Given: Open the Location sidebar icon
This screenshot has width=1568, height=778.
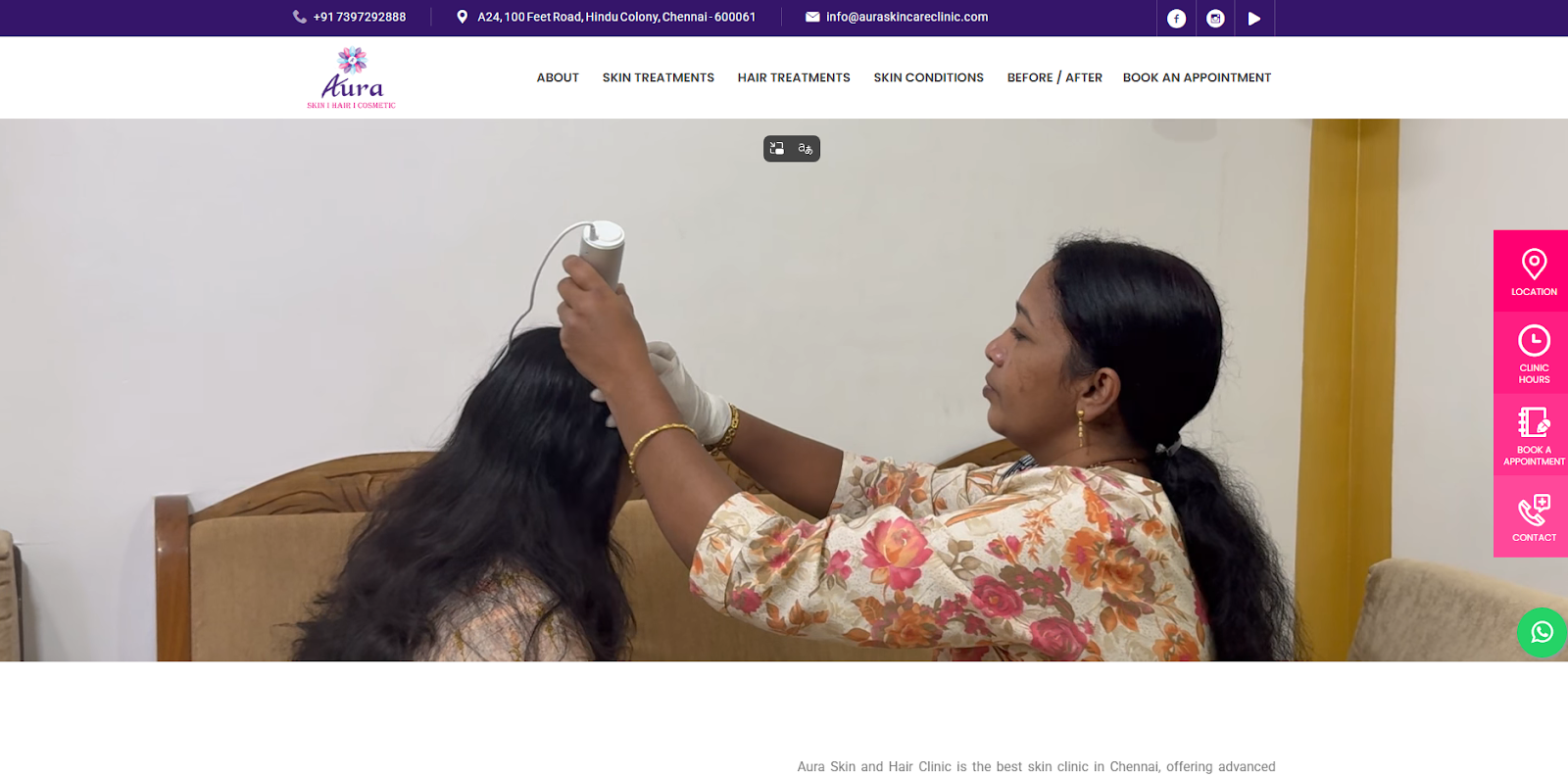Looking at the screenshot, I should point(1534,271).
